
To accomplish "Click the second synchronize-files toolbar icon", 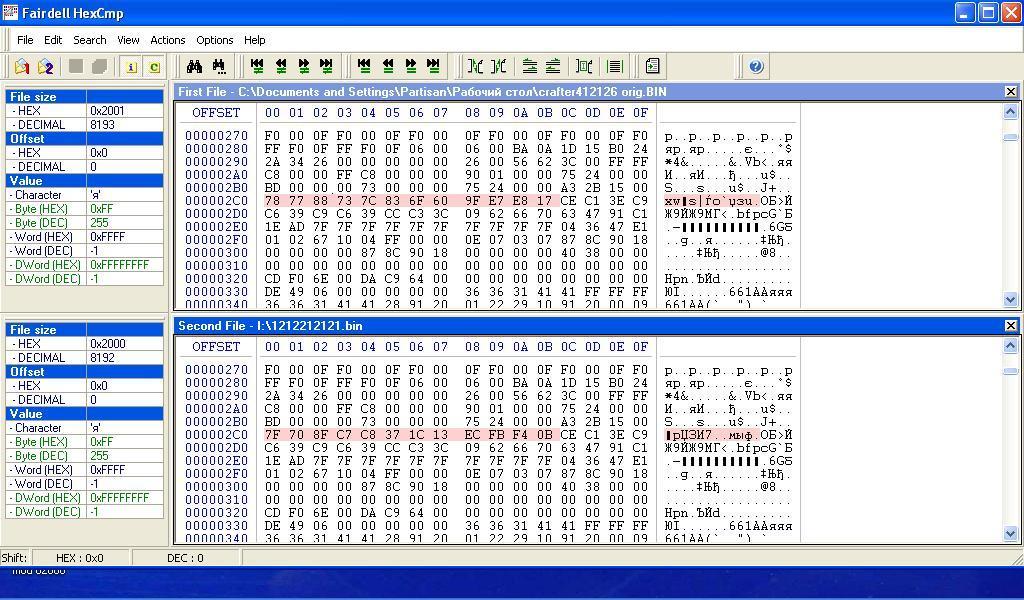I will pyautogui.click(x=499, y=66).
